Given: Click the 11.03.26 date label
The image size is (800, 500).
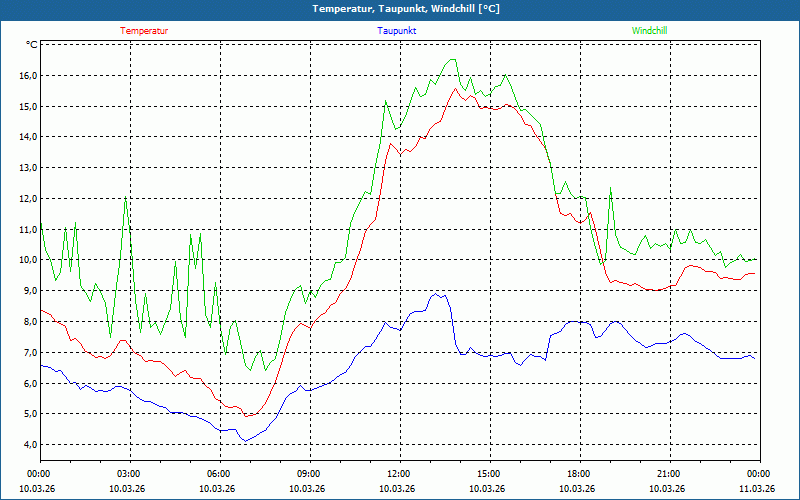Looking at the screenshot, I should (x=756, y=489).
